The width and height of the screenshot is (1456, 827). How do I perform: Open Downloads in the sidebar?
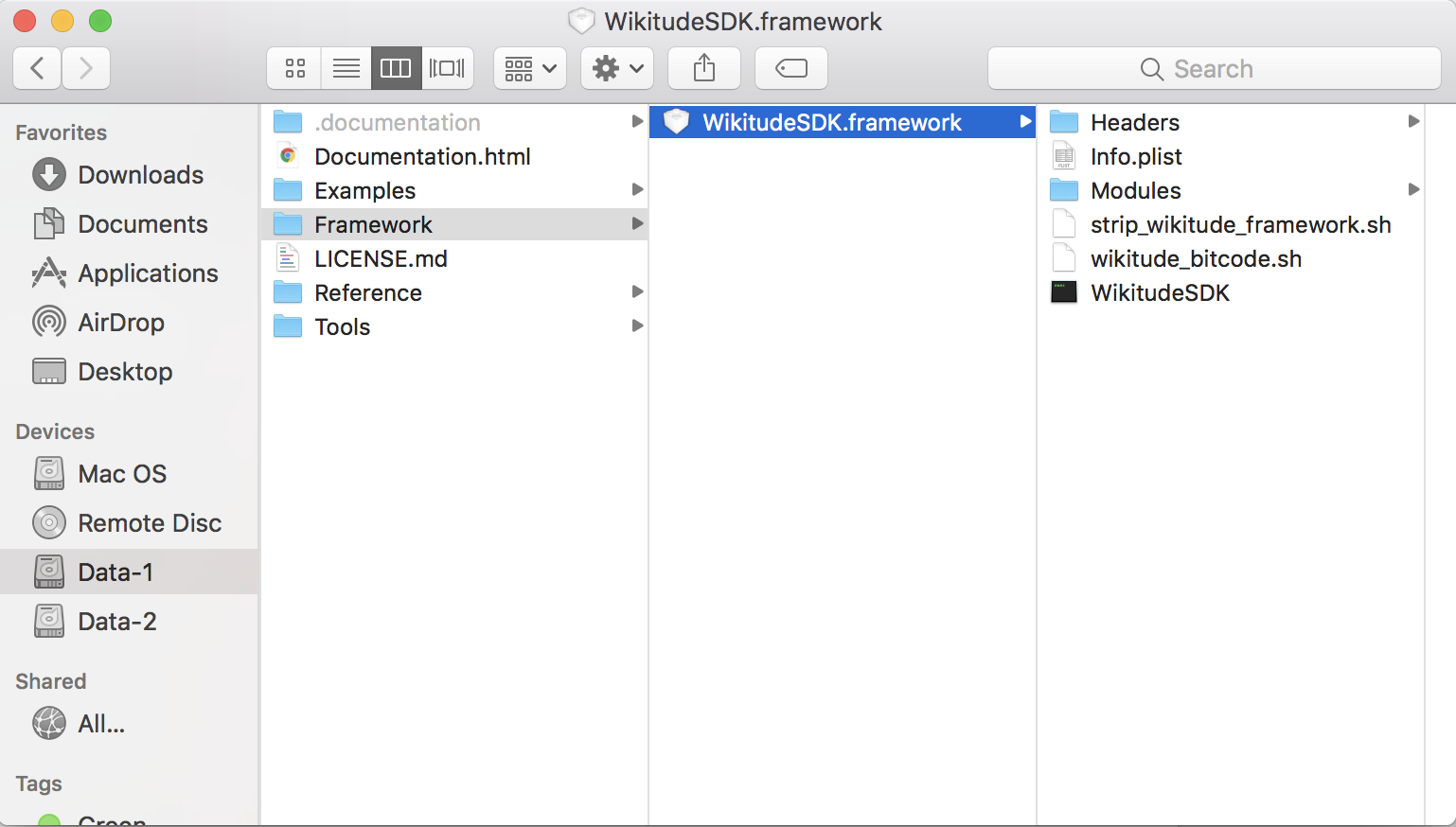click(x=140, y=175)
